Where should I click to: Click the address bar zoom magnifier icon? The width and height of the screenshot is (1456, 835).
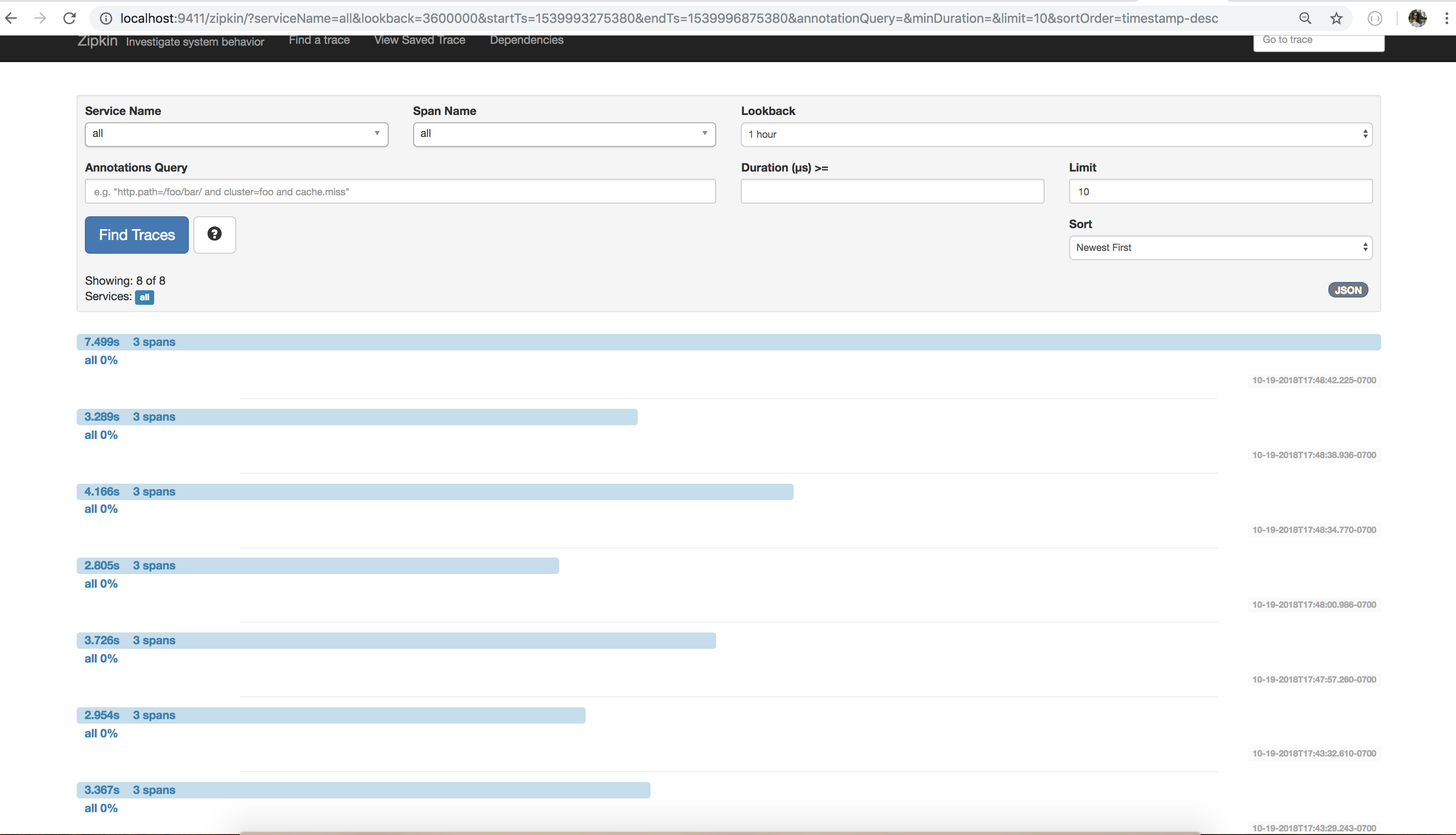pyautogui.click(x=1305, y=18)
